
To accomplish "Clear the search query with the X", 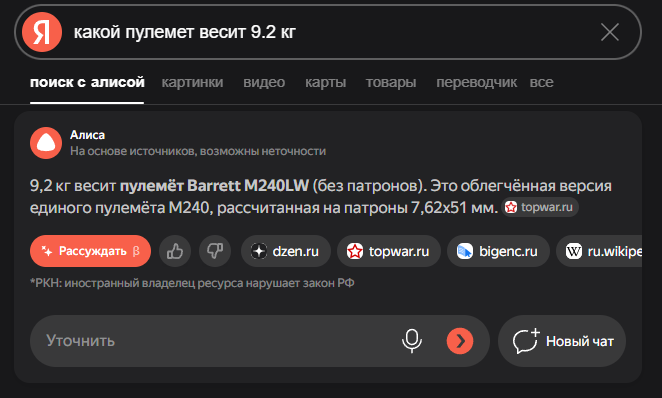I will (x=610, y=32).
